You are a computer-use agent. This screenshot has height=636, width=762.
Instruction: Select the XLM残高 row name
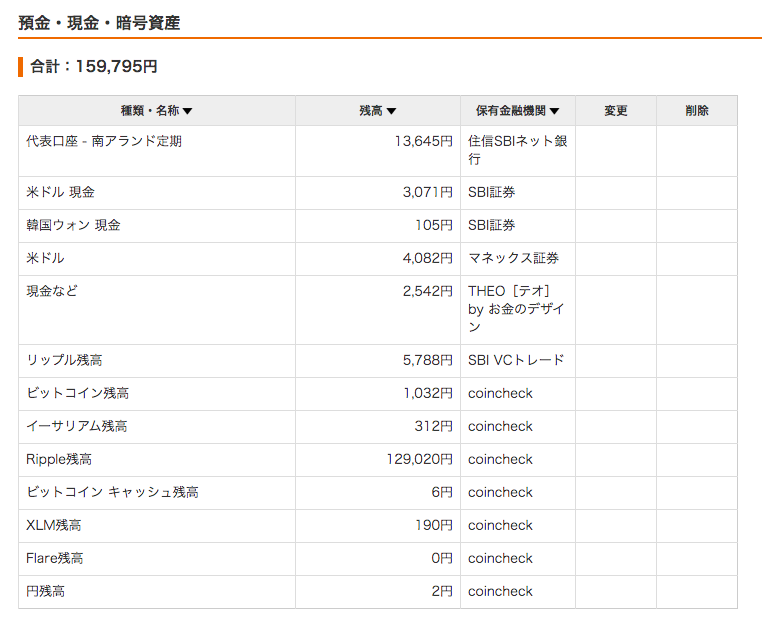tap(53, 526)
